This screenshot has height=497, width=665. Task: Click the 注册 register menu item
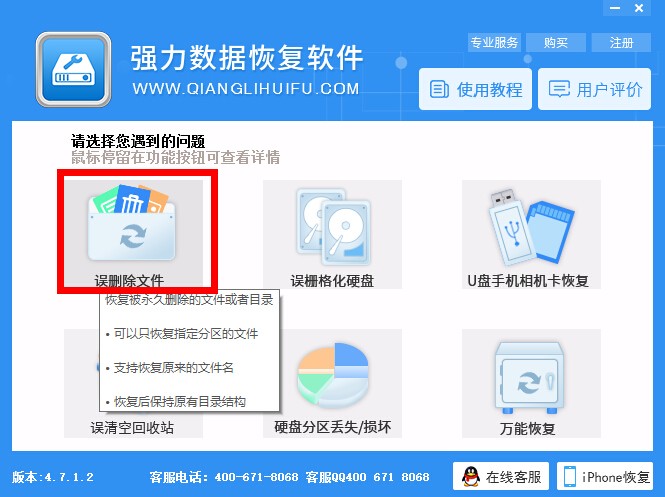pyautogui.click(x=621, y=42)
